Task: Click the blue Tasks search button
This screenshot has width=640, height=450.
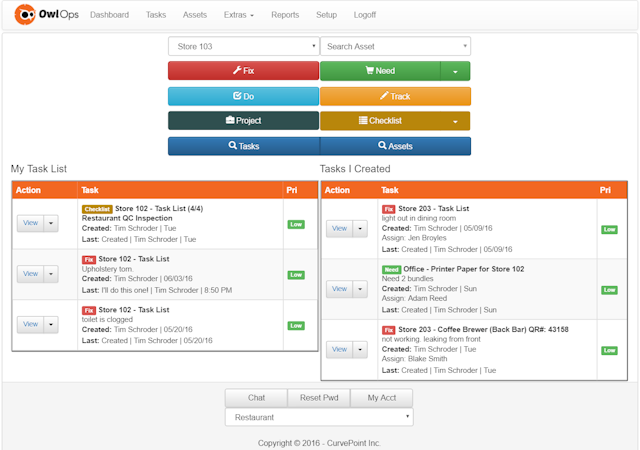Action: (244, 146)
